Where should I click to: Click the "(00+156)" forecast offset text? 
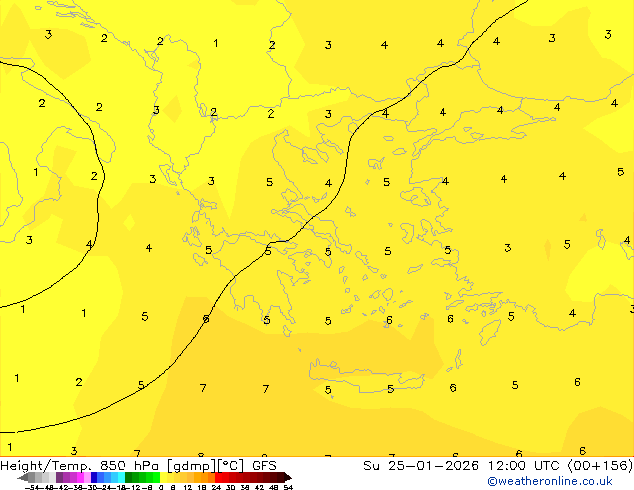pos(600,466)
